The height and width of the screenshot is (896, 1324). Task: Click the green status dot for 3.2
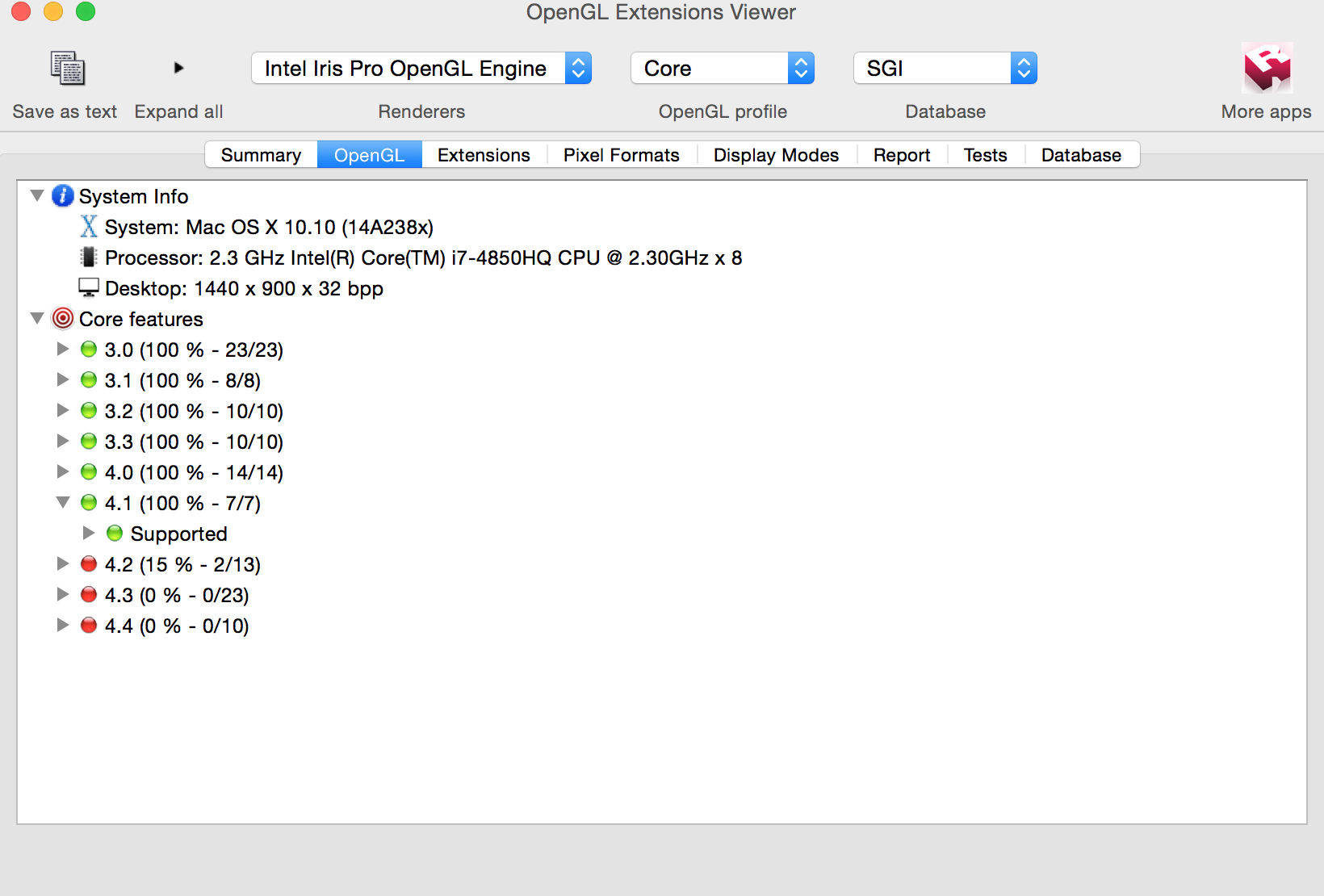tap(89, 411)
